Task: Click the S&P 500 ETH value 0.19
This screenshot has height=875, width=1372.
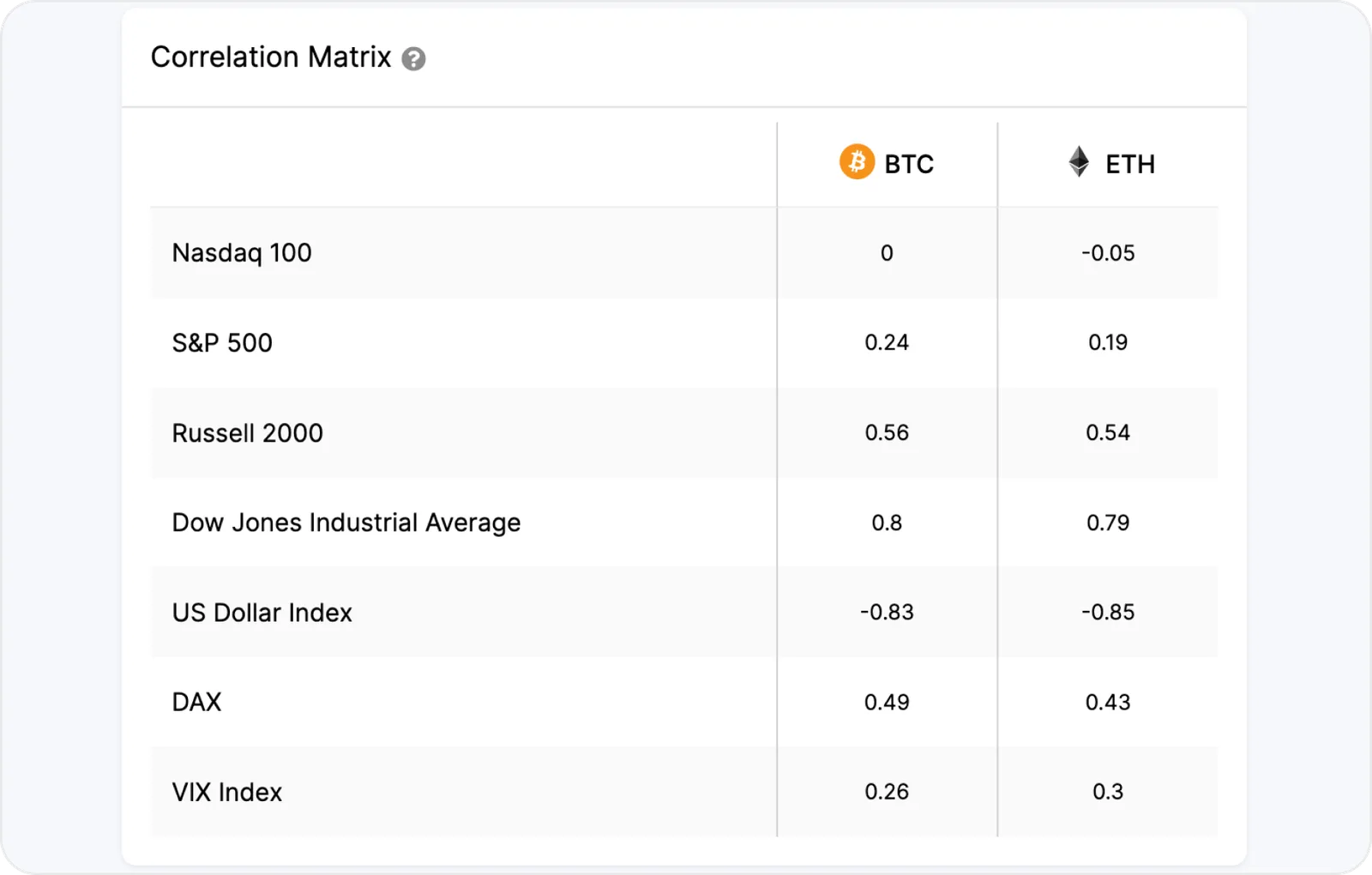Action: [1108, 342]
